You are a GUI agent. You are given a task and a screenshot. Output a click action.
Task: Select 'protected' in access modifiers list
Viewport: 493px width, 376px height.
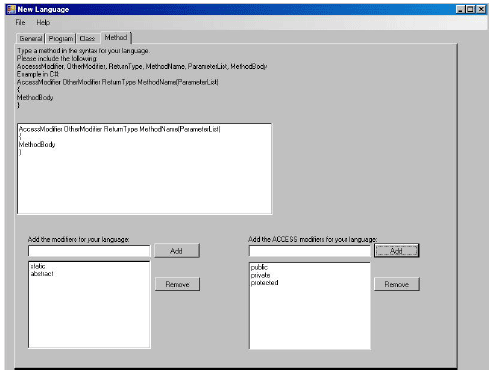pos(264,283)
